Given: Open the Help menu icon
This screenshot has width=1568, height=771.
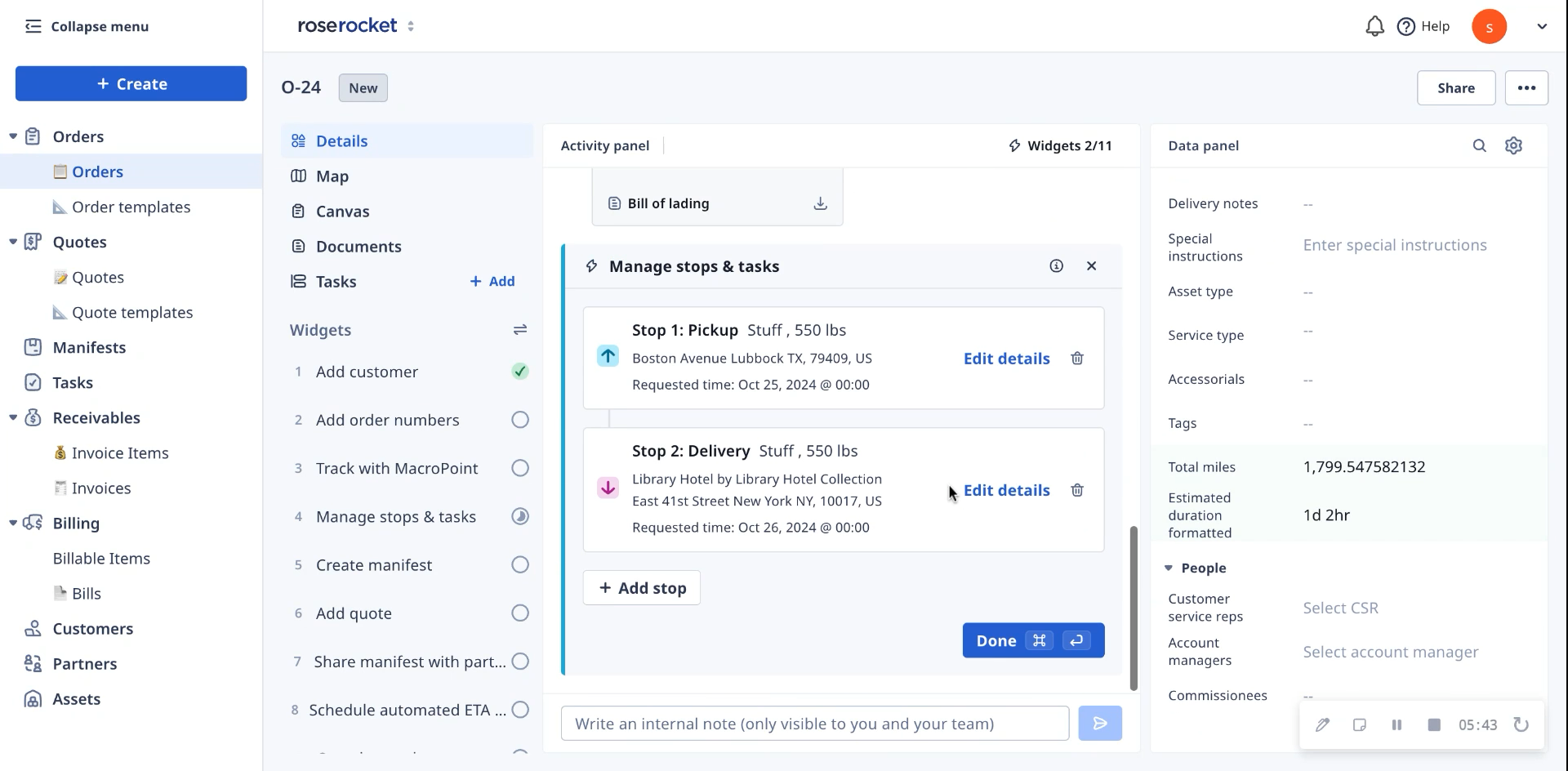Looking at the screenshot, I should tap(1405, 26).
